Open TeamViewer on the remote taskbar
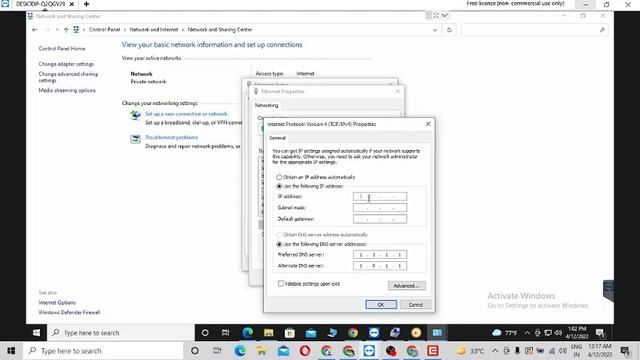This screenshot has height=360, width=640. coord(374,333)
